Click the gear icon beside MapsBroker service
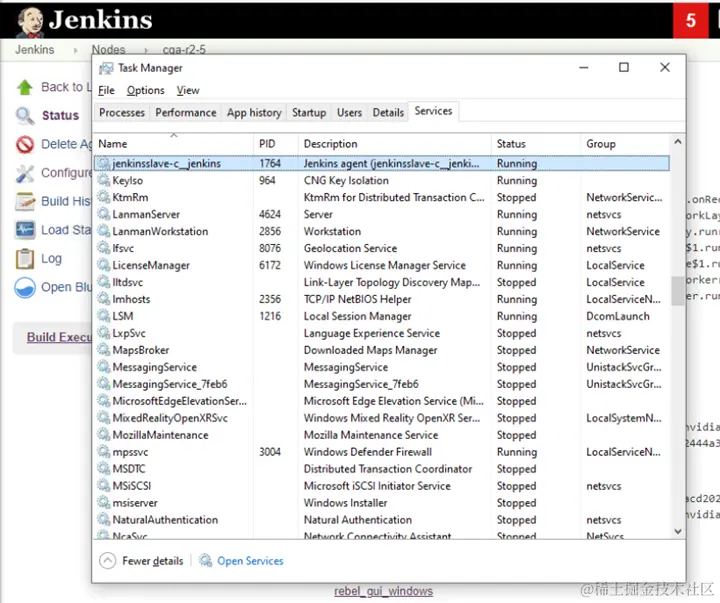Image resolution: width=720 pixels, height=603 pixels. (104, 349)
